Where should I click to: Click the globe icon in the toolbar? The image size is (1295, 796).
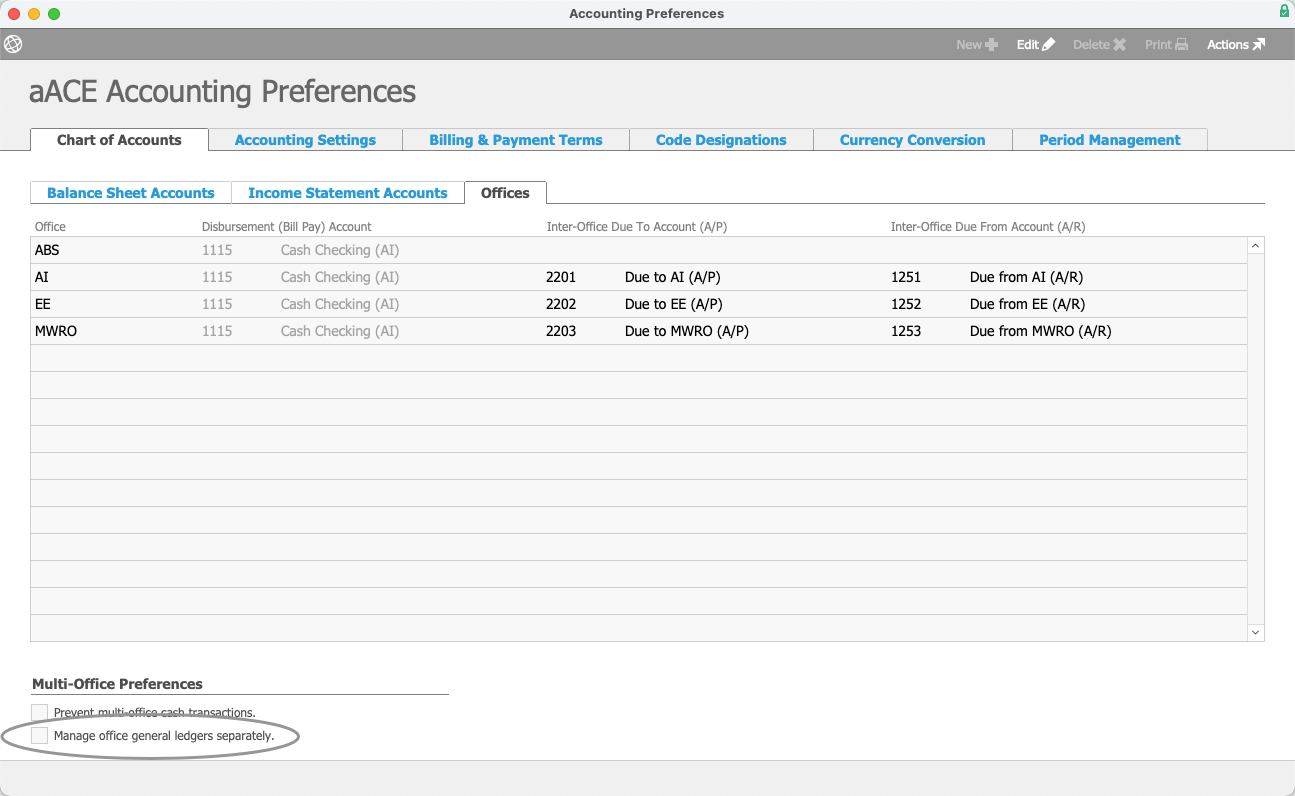pyautogui.click(x=13, y=45)
